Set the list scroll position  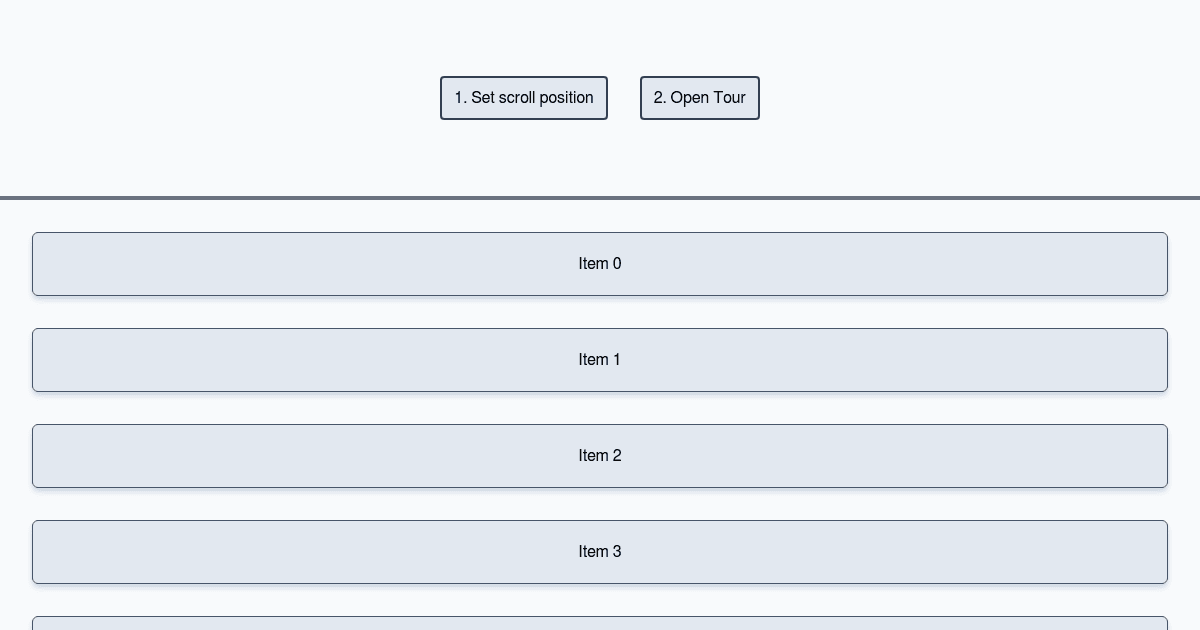click(x=523, y=98)
